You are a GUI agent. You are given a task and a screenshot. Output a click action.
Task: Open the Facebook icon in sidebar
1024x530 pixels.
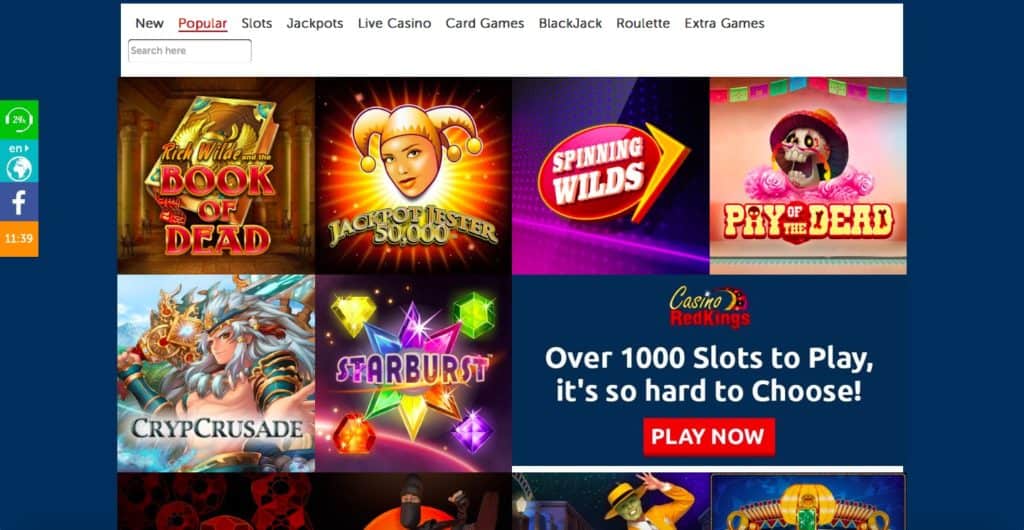tap(19, 202)
